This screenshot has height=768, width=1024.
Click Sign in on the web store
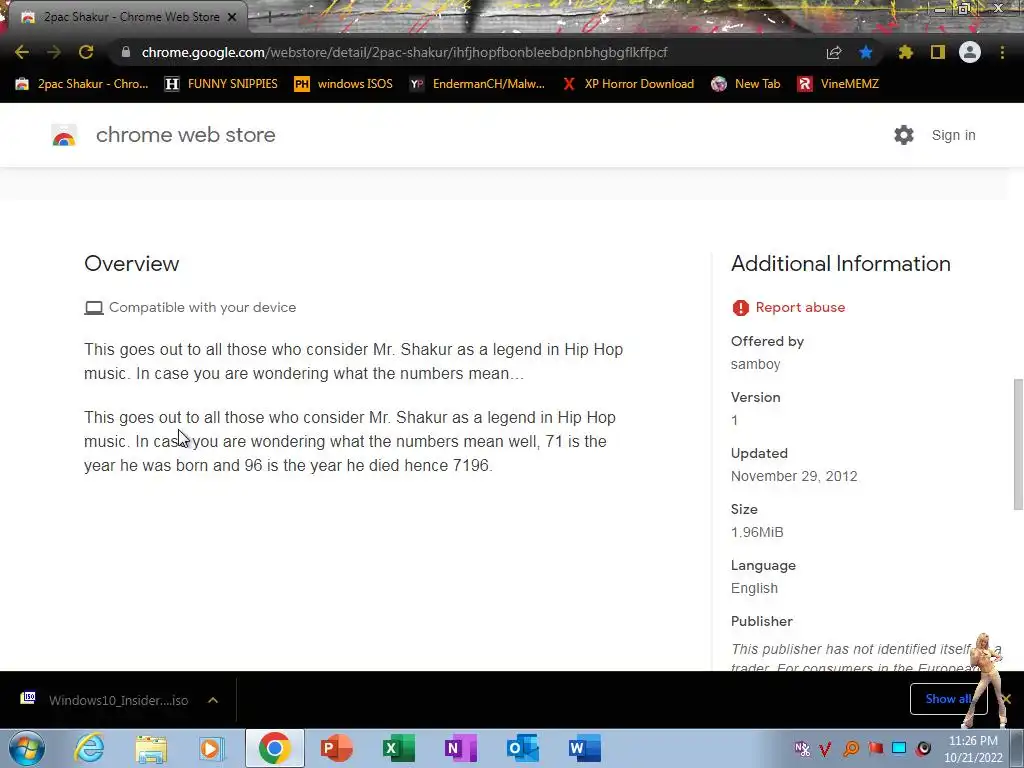953,135
